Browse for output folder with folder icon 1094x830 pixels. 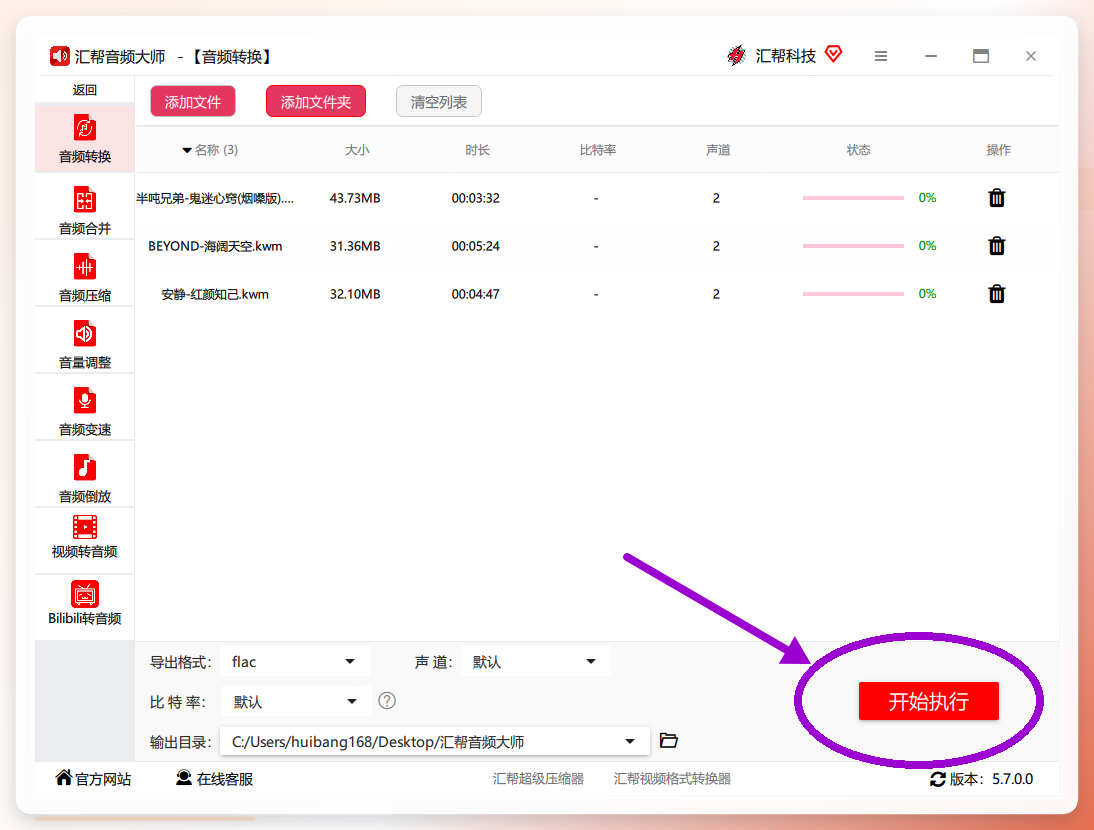[x=668, y=740]
